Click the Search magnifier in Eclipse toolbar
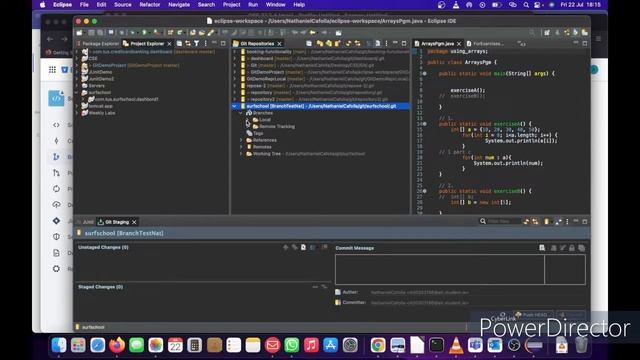 532,33
